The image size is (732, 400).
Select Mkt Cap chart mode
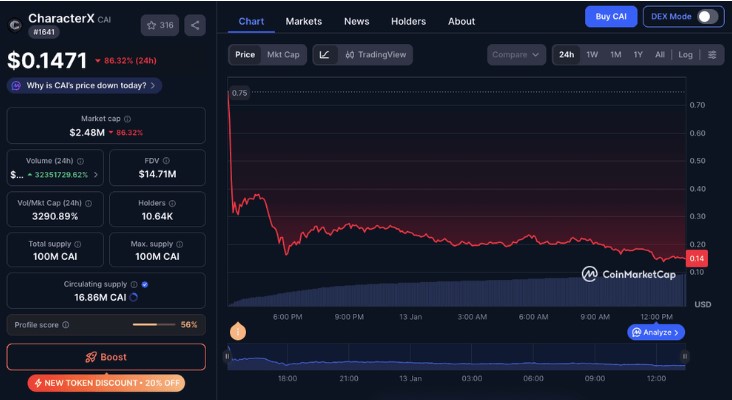tap(283, 55)
